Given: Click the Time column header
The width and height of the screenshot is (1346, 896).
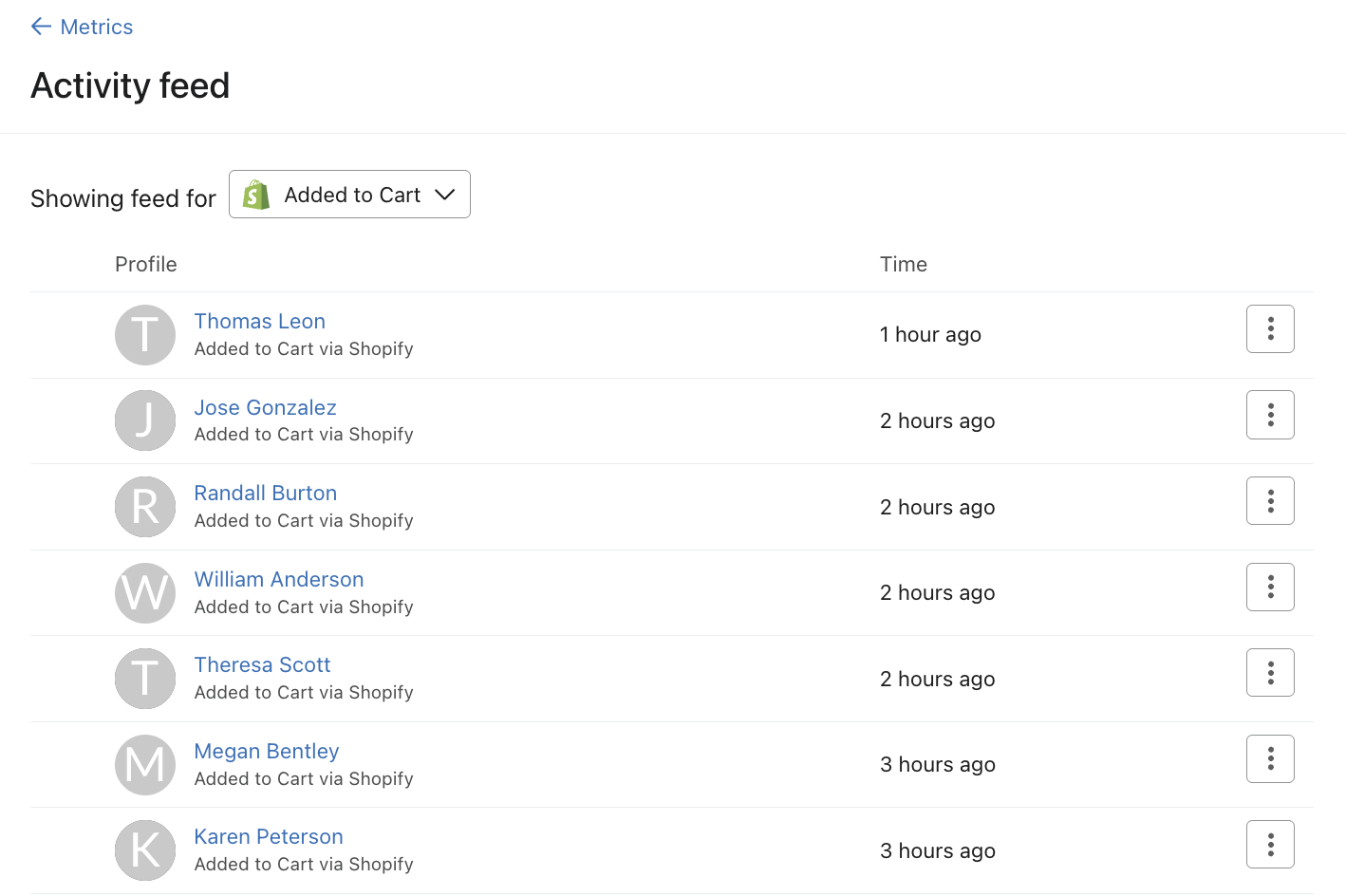Looking at the screenshot, I should point(903,264).
